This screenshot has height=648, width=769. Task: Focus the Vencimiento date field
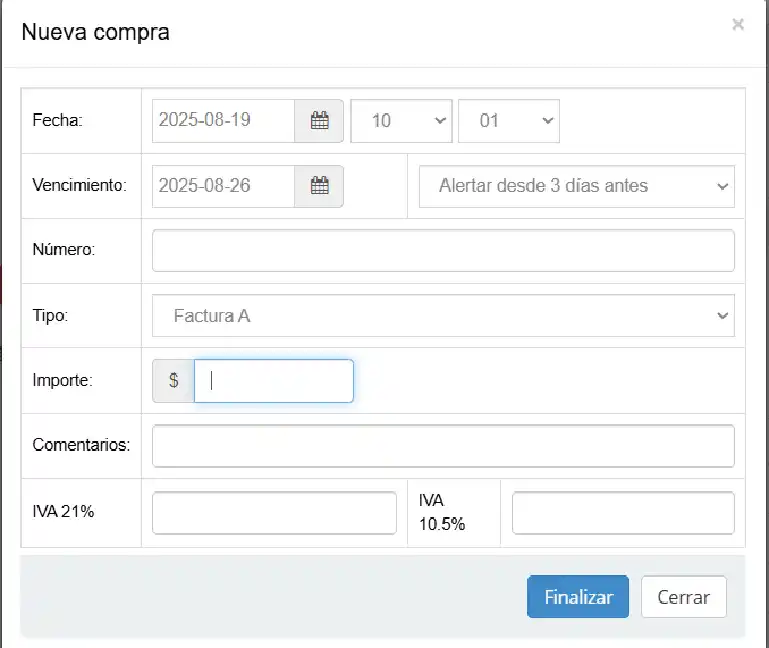click(x=224, y=186)
